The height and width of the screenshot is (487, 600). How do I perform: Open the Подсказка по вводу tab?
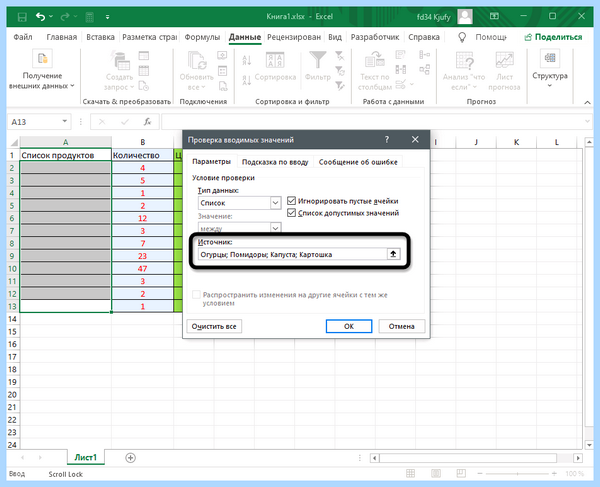click(275, 162)
